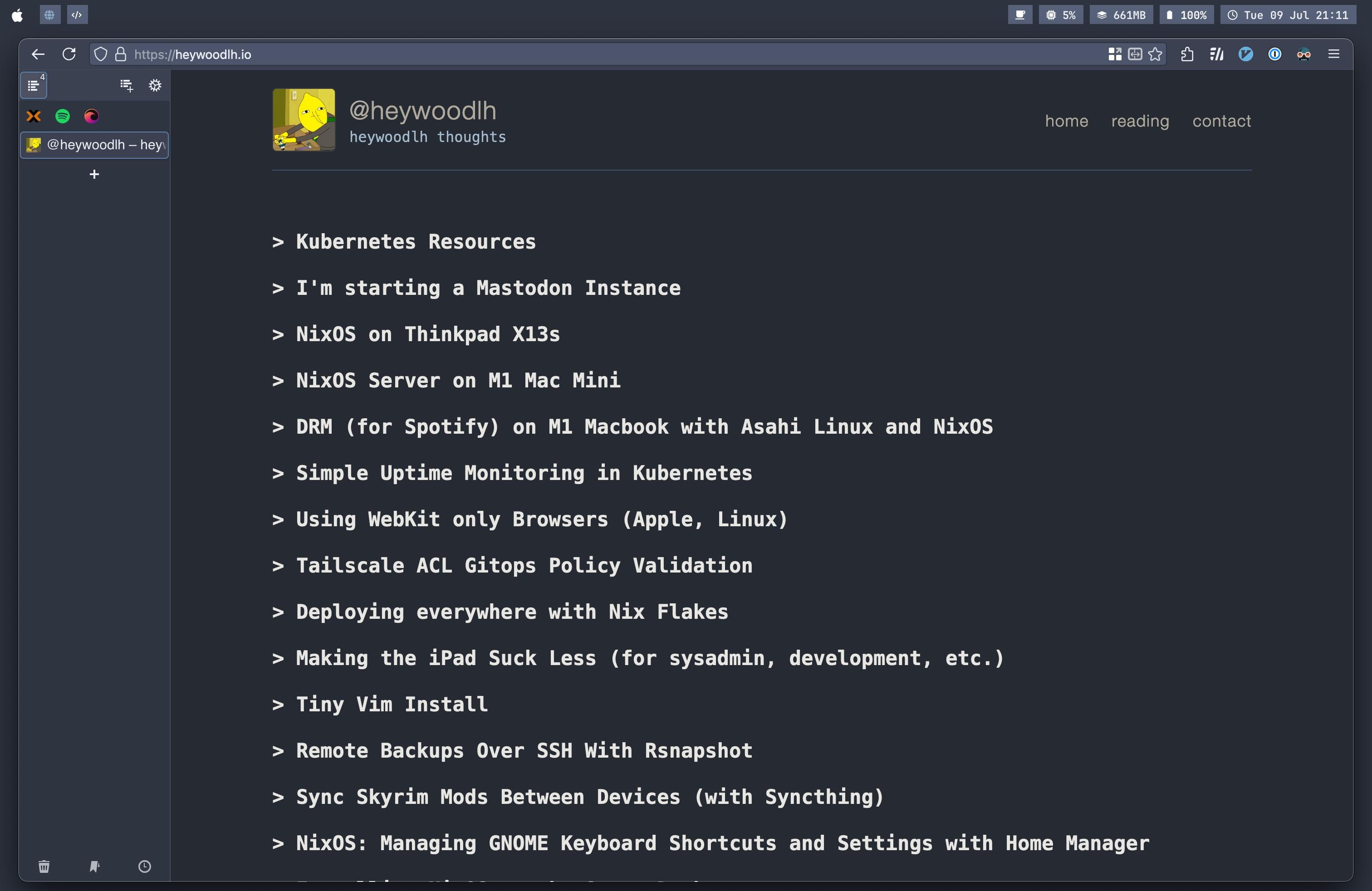This screenshot has height=891, width=1372.
Task: Open the Apple menu
Action: pos(17,15)
